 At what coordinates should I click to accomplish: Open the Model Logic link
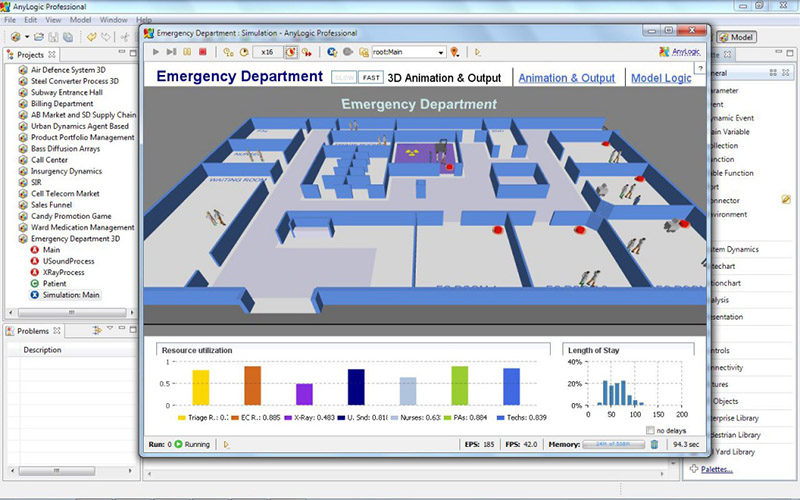661,78
